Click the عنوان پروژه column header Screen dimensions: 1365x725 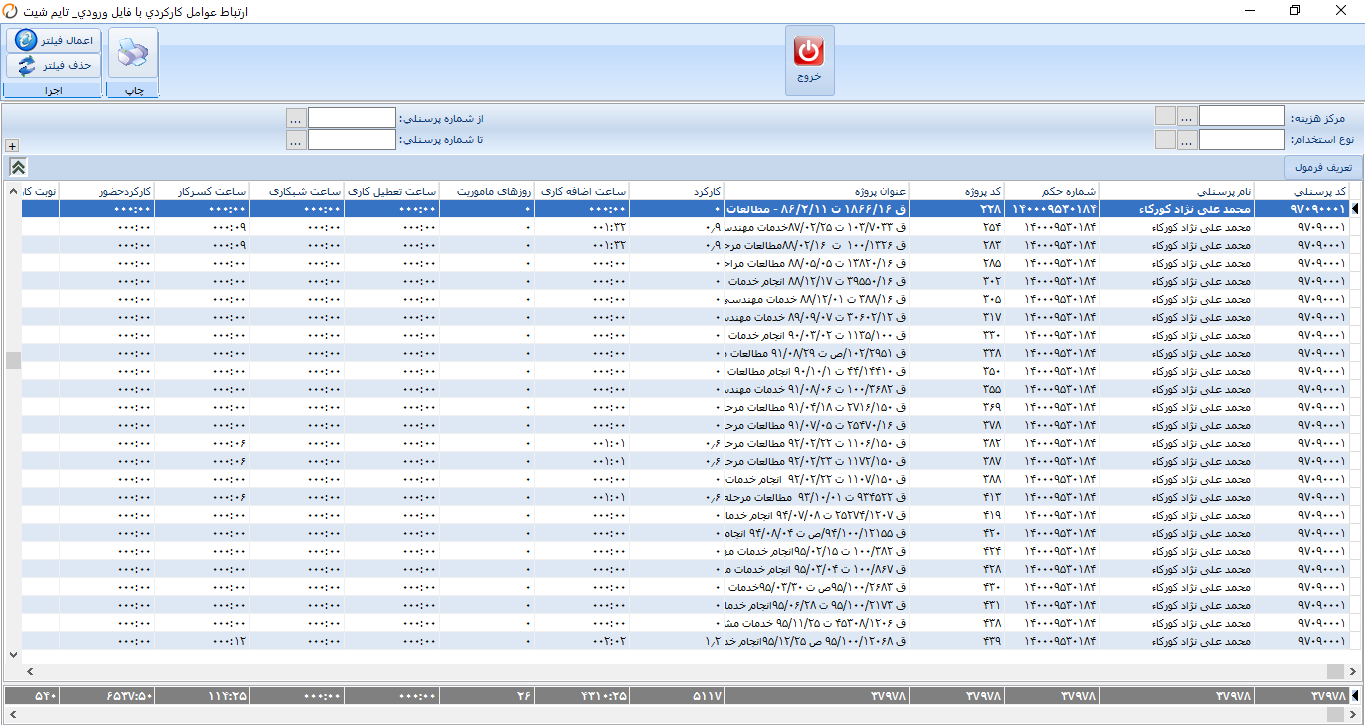pyautogui.click(x=817, y=191)
